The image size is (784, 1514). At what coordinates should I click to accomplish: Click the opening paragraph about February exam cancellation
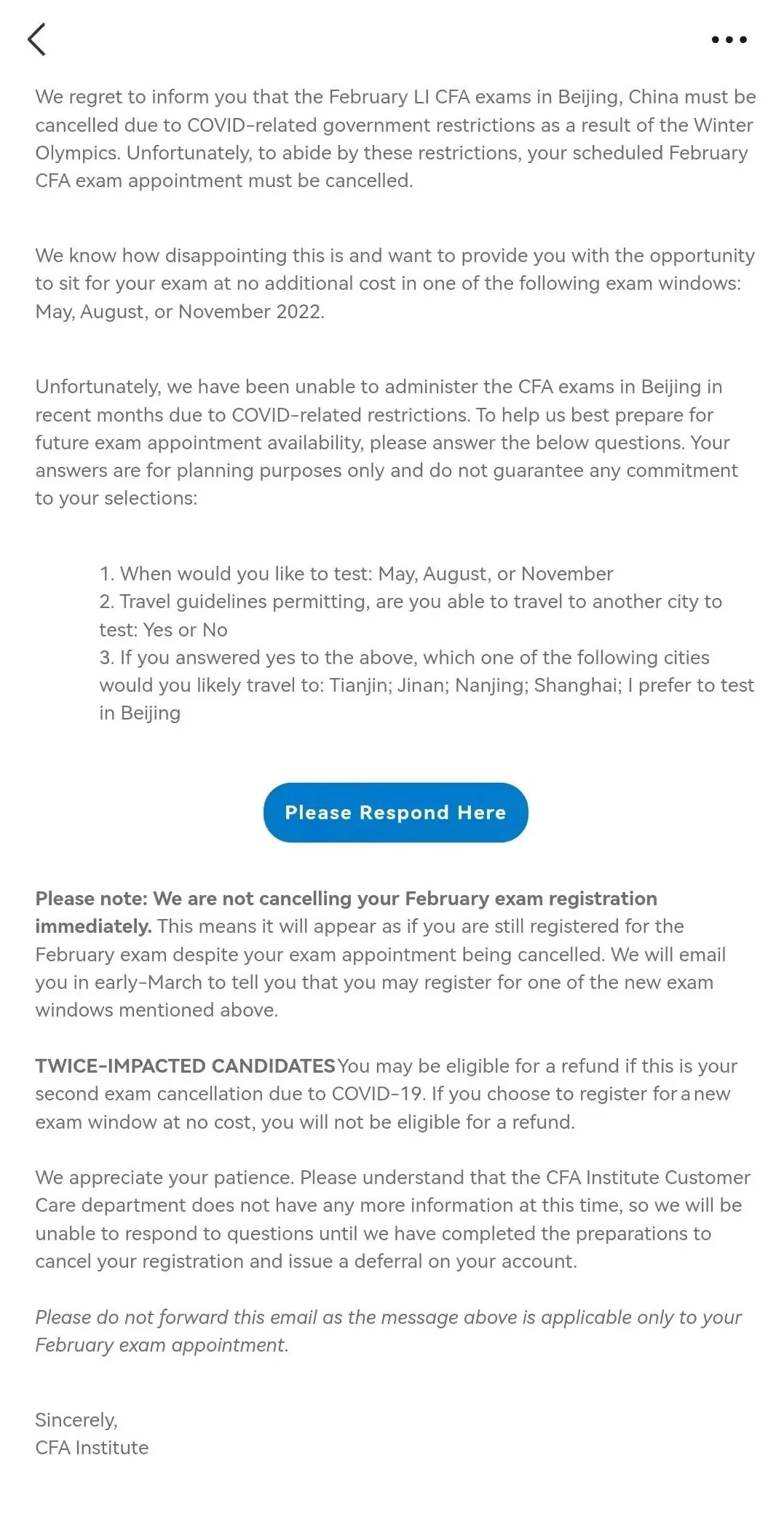pyautogui.click(x=395, y=138)
